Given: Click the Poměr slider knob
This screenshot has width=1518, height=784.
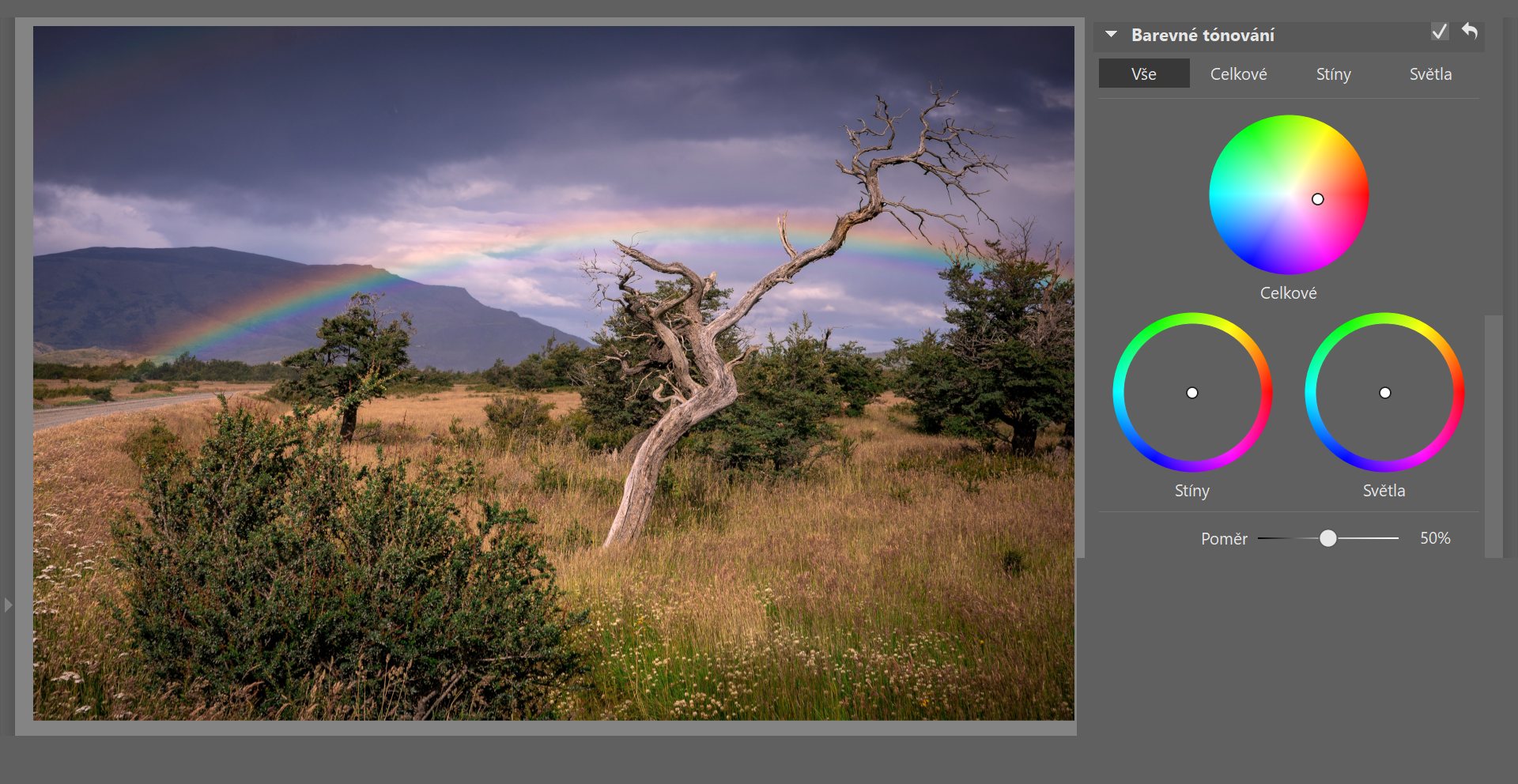Looking at the screenshot, I should click(x=1328, y=538).
